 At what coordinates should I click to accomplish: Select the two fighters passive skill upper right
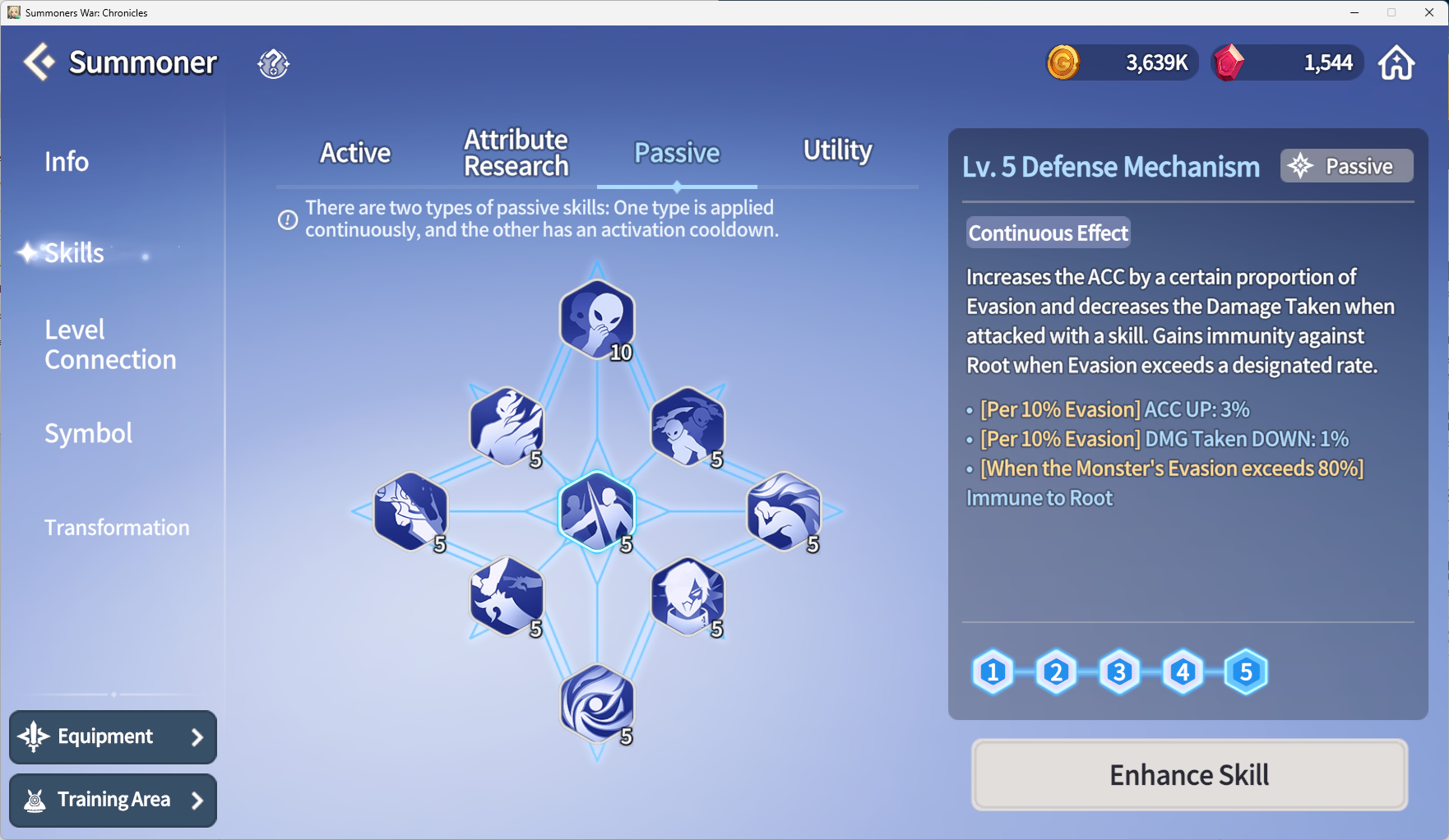click(x=687, y=427)
